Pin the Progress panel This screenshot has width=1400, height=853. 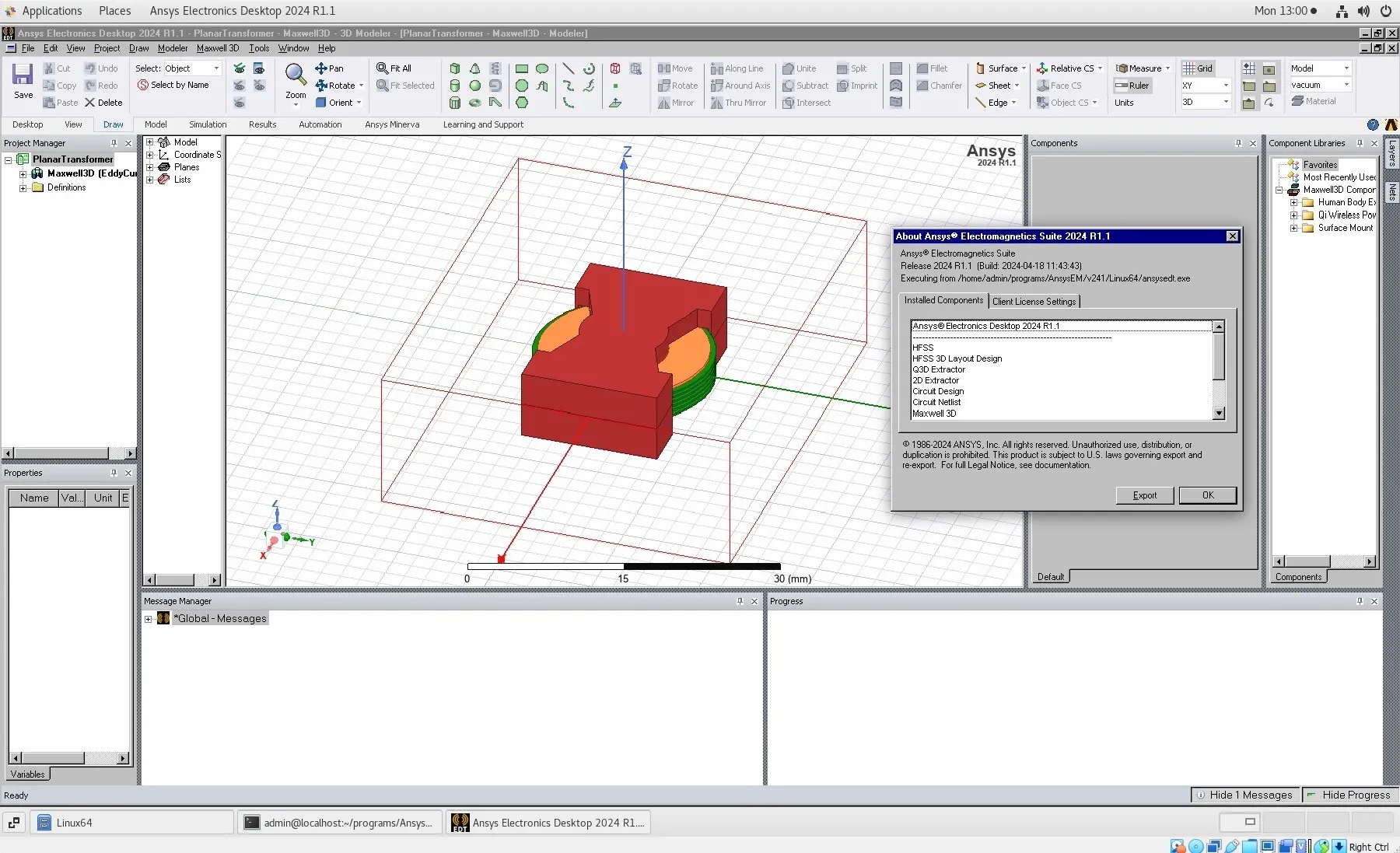1360,601
